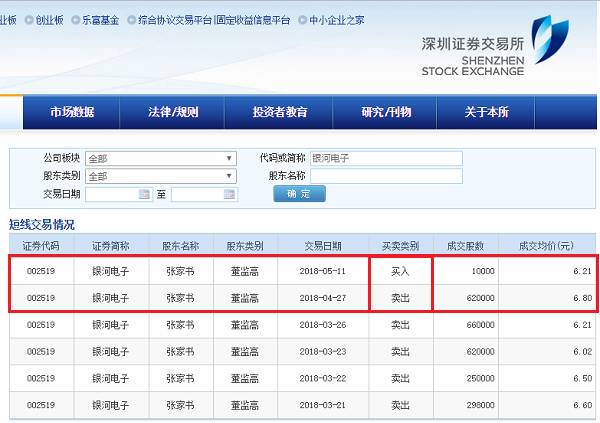Select the date cell 2018-03-21
The height and width of the screenshot is (423, 600).
(x=323, y=405)
